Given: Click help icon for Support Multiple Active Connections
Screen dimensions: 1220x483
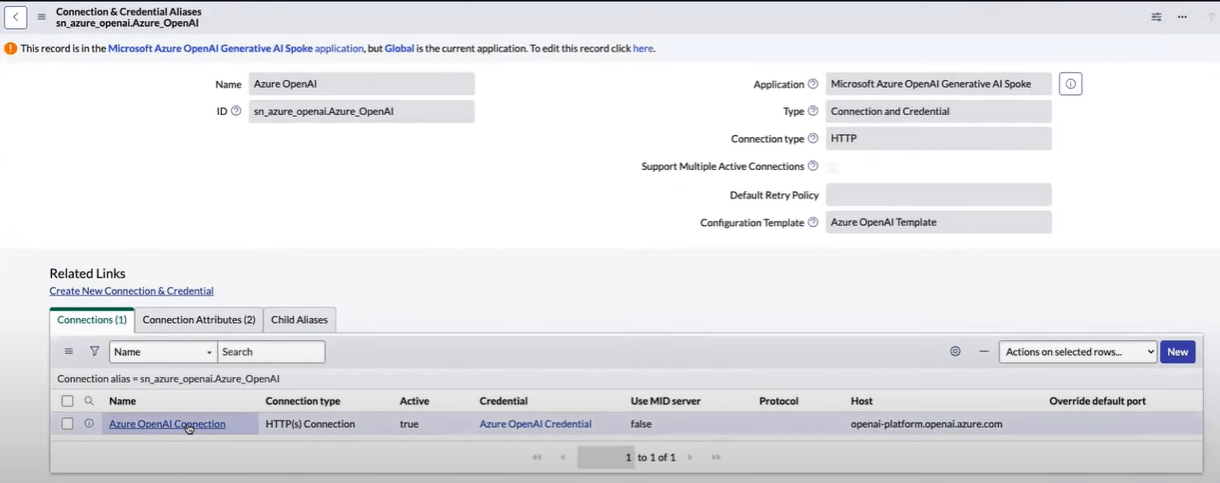Looking at the screenshot, I should pyautogui.click(x=813, y=166).
